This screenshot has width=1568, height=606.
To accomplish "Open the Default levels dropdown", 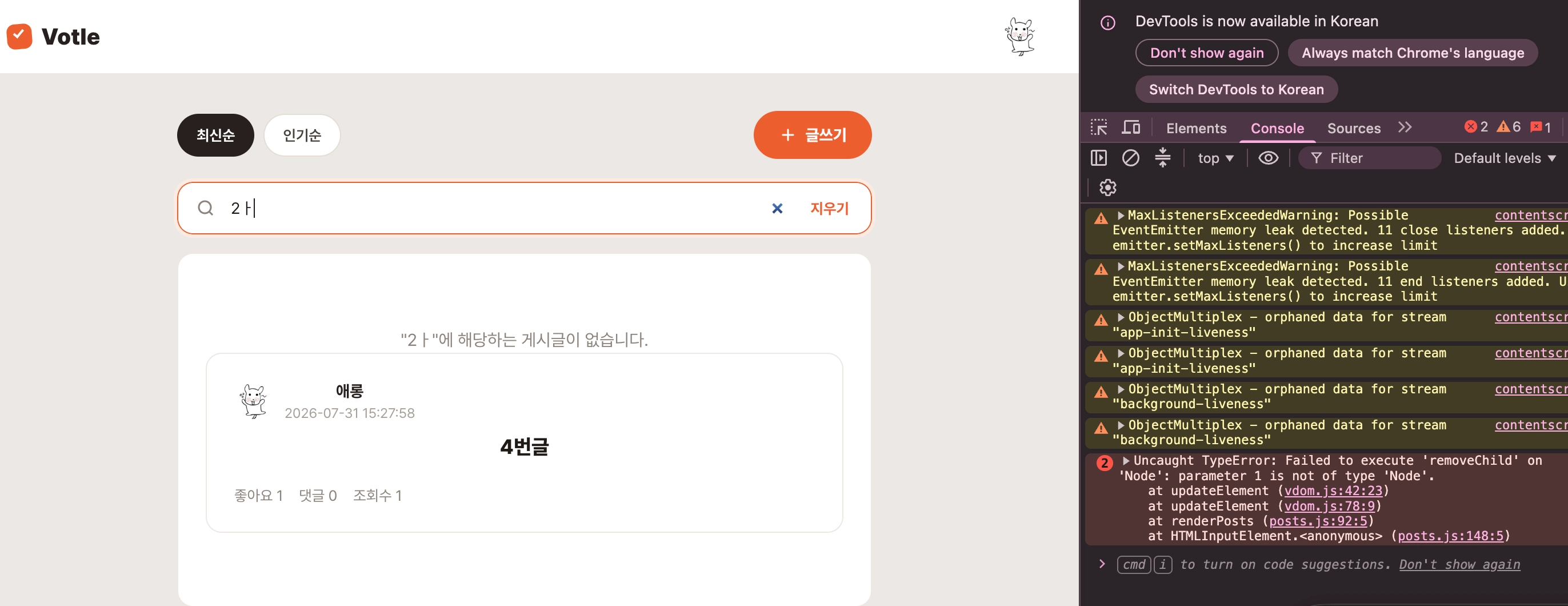I will pyautogui.click(x=1504, y=158).
